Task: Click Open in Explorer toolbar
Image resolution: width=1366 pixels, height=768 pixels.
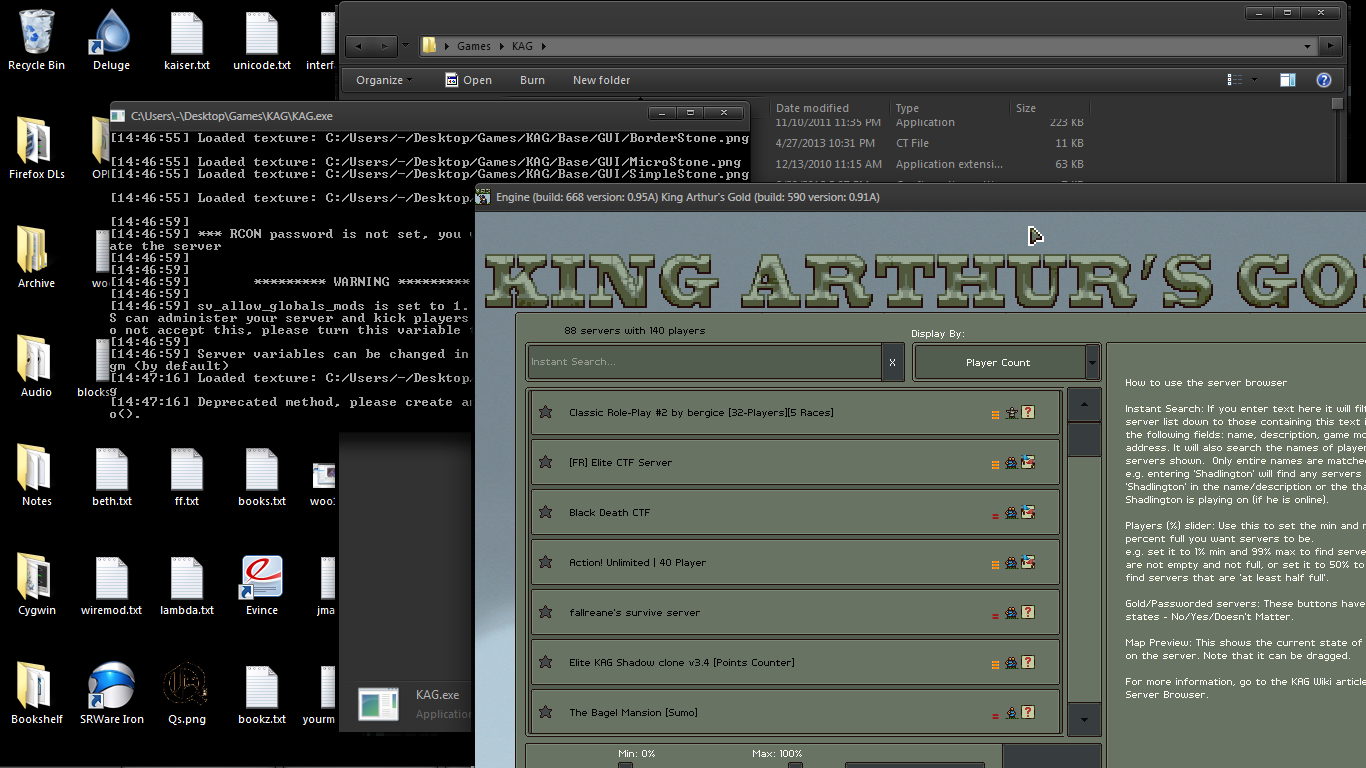Action: click(468, 80)
